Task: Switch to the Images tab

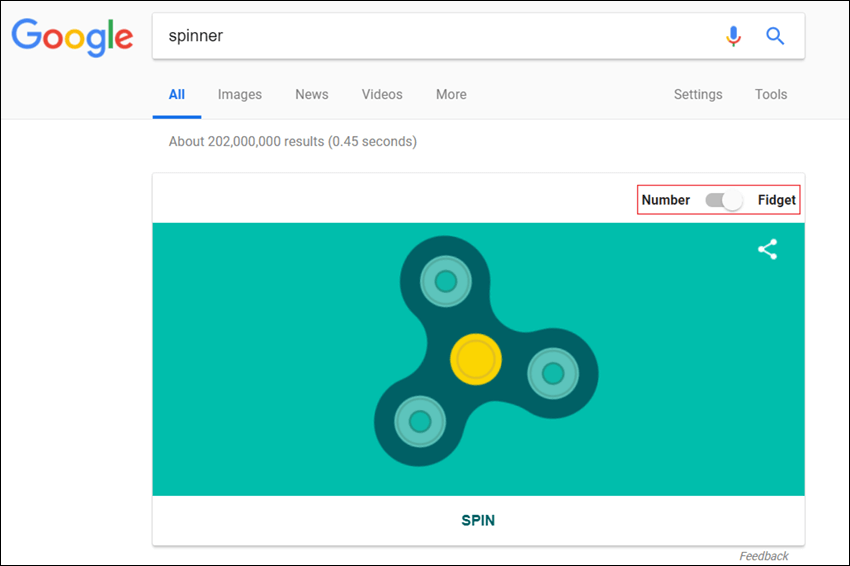Action: click(240, 94)
